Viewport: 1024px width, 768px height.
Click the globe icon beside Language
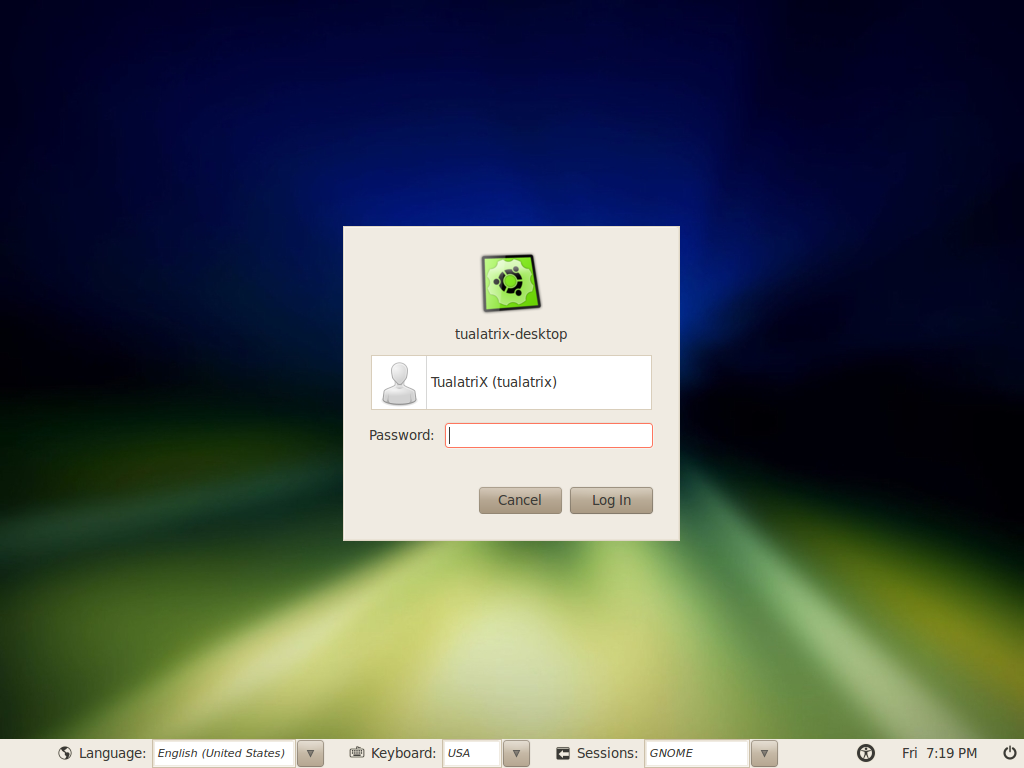pos(65,753)
